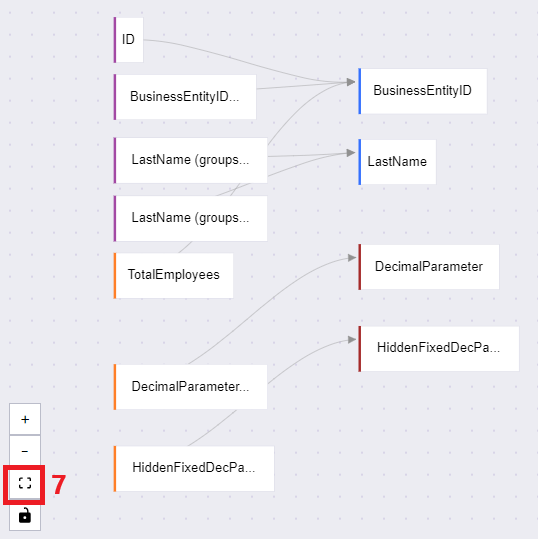Image resolution: width=538 pixels, height=539 pixels.
Task: Click arrowhead entering blue BusinessEntityID node
Action: 351,82
